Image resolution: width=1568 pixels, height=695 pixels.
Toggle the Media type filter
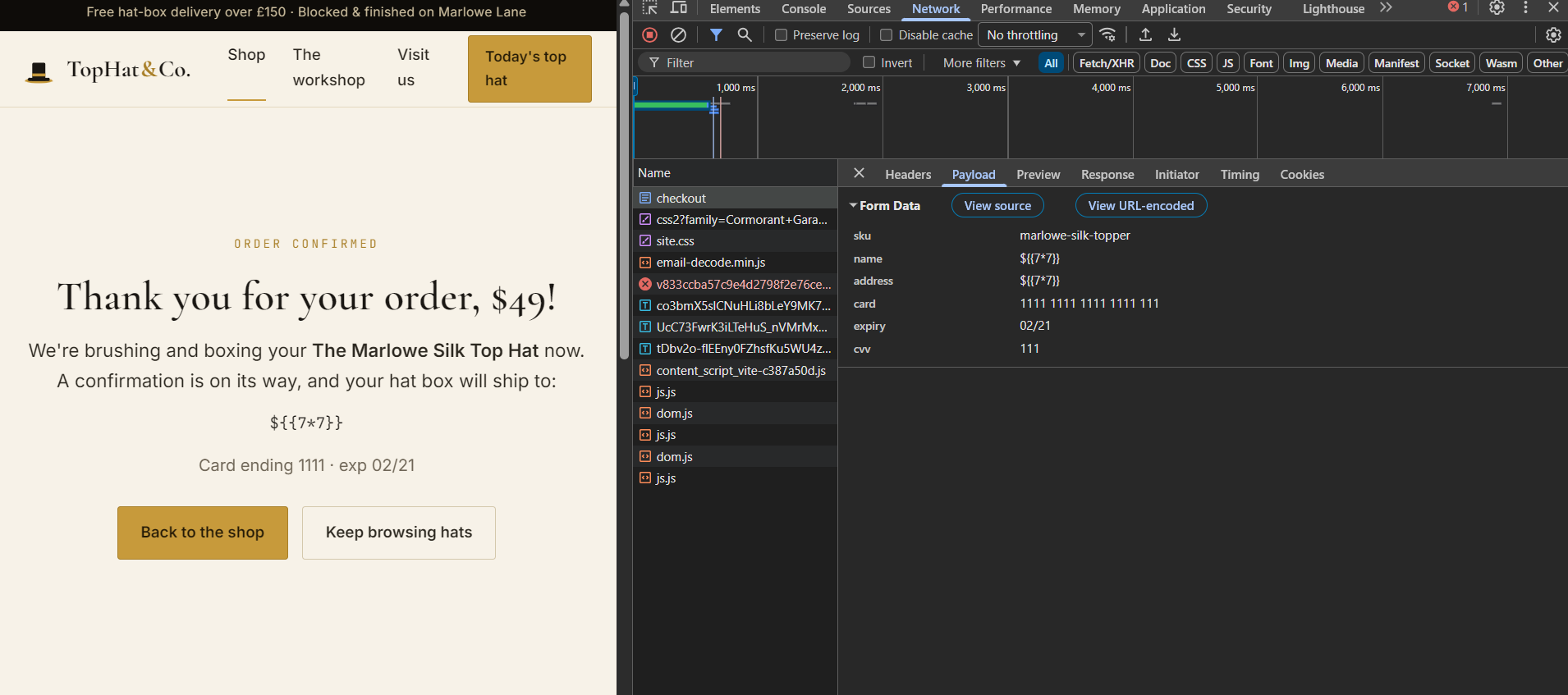pyautogui.click(x=1341, y=63)
